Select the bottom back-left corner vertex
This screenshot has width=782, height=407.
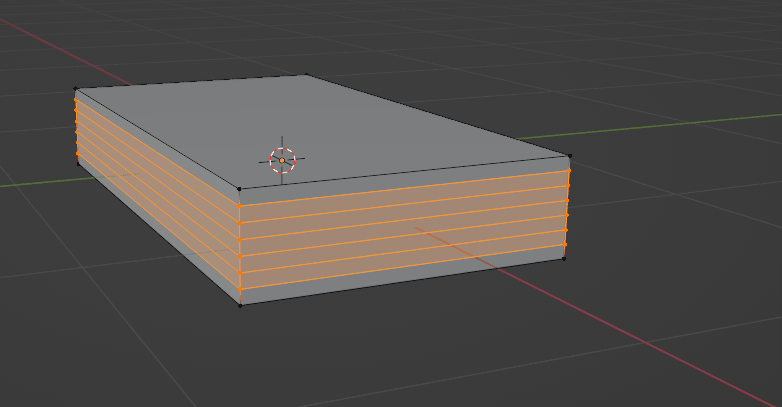[77, 164]
